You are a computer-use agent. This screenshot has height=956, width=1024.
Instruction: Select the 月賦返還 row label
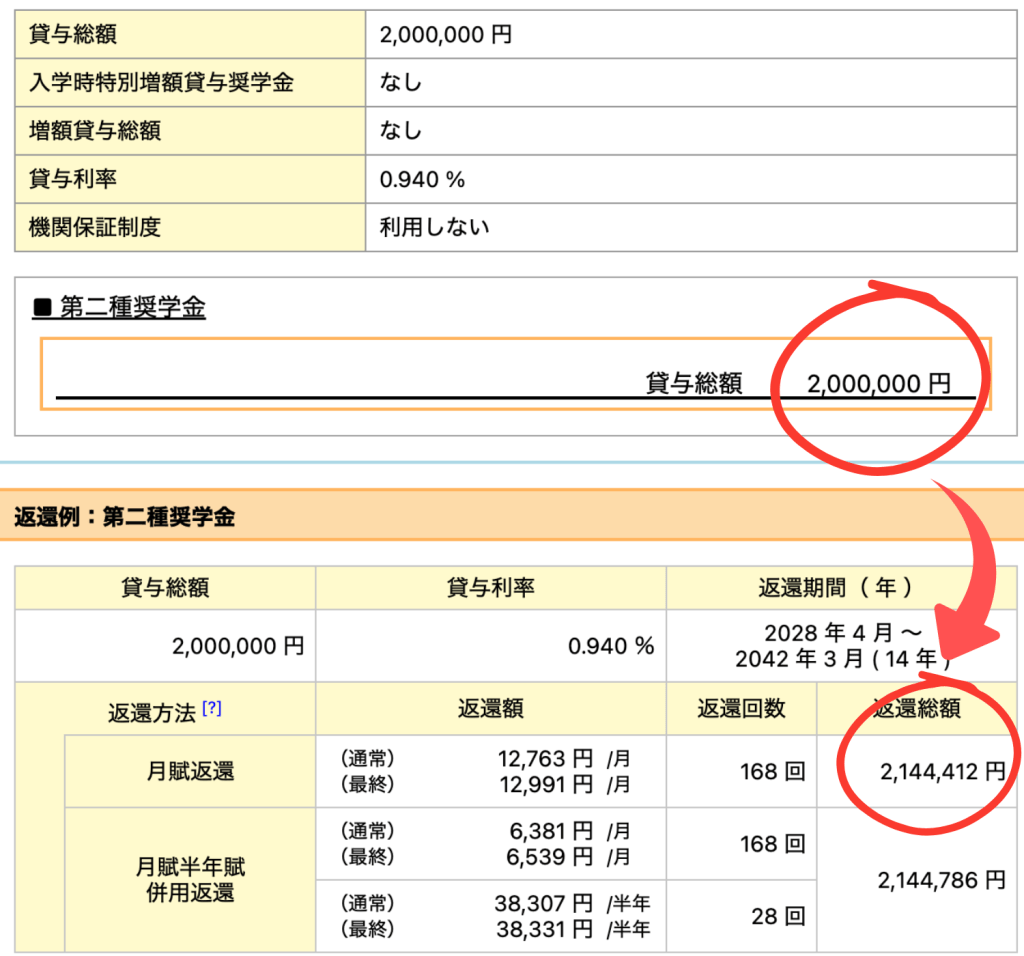190,771
